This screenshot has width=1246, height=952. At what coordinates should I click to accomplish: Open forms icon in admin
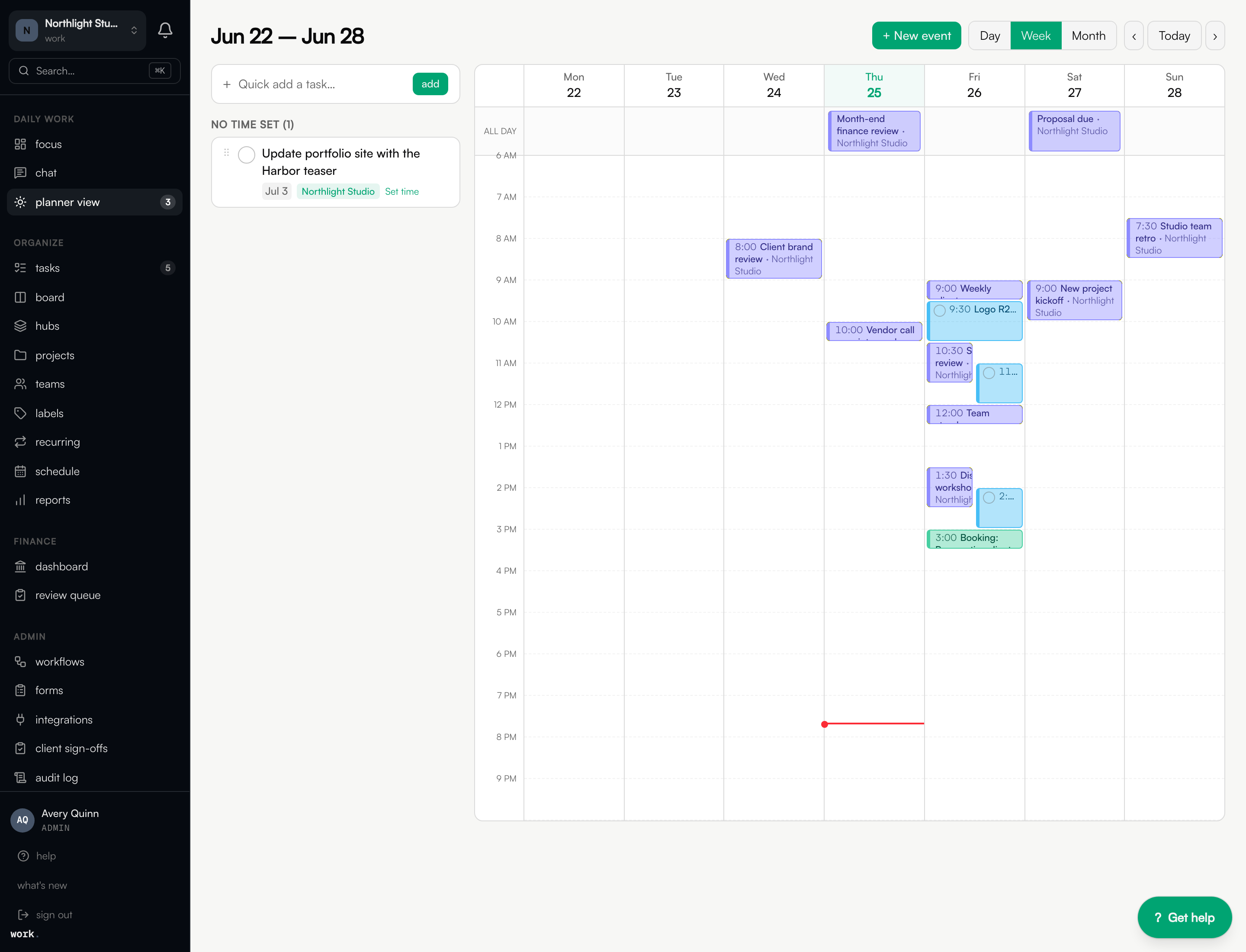point(20,690)
